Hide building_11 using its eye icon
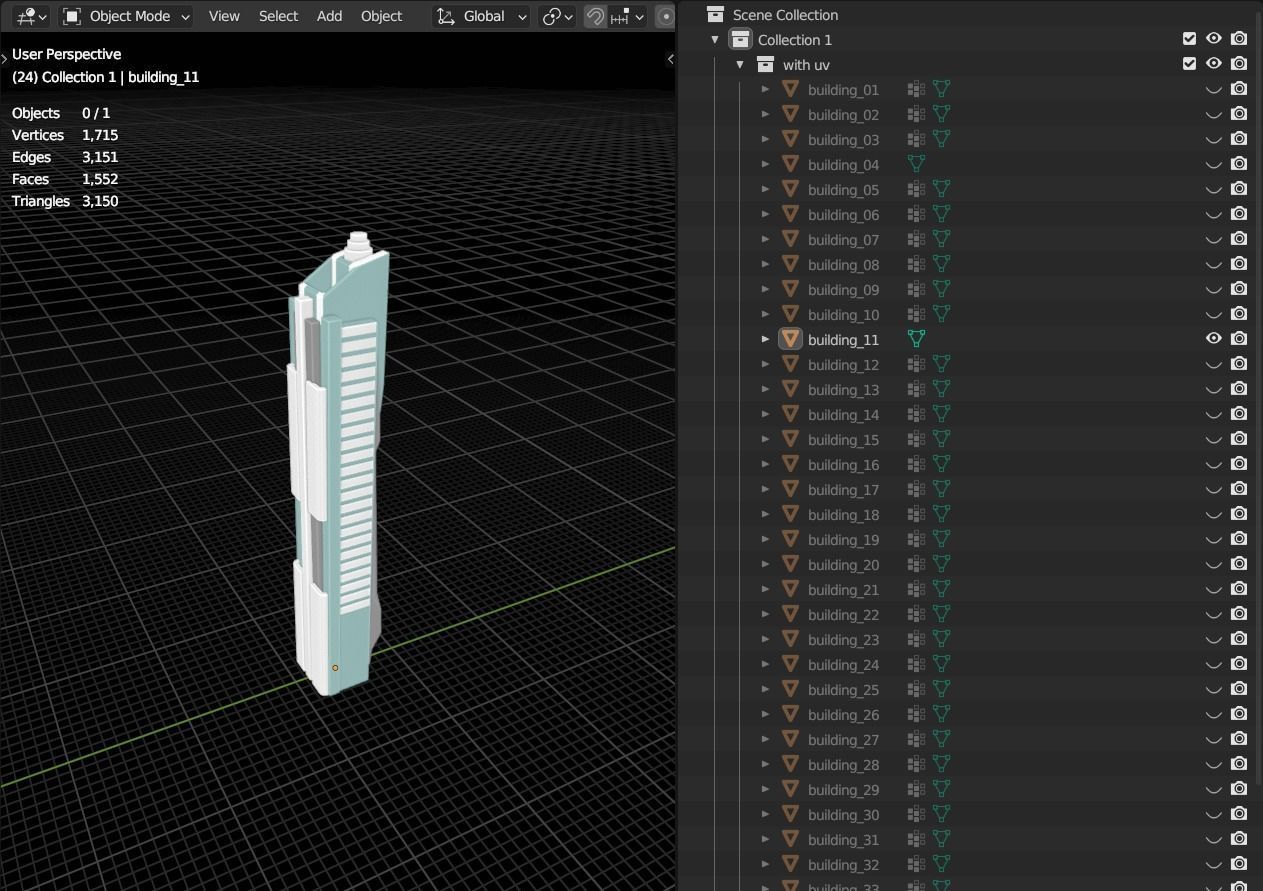The image size is (1263, 891). tap(1213, 339)
